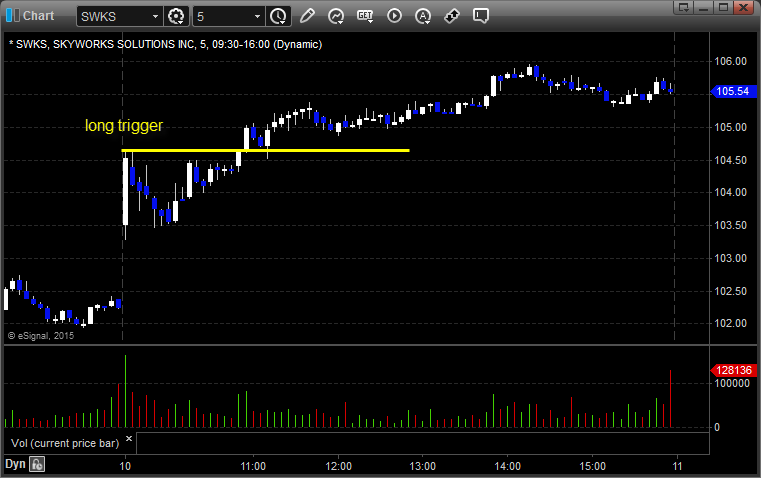Open the studies chart-line menu
The height and width of the screenshot is (478, 761).
(x=336, y=16)
